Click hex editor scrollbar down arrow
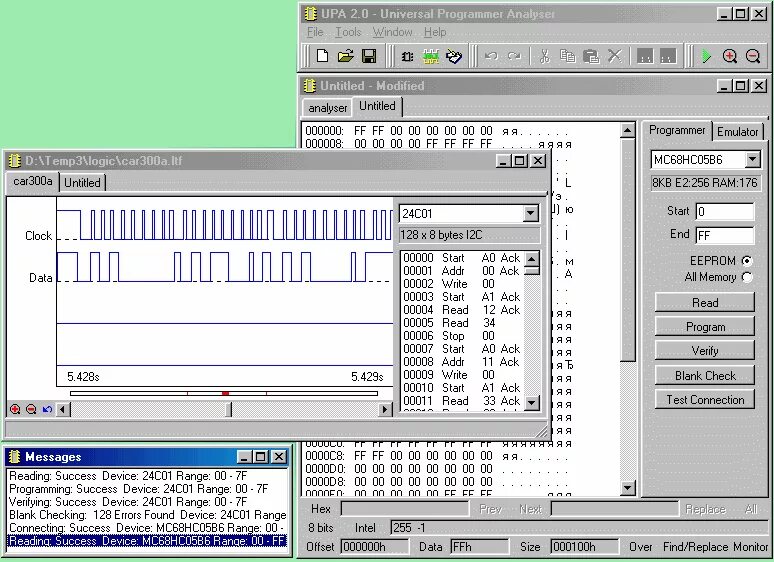774x562 pixels. [627, 488]
